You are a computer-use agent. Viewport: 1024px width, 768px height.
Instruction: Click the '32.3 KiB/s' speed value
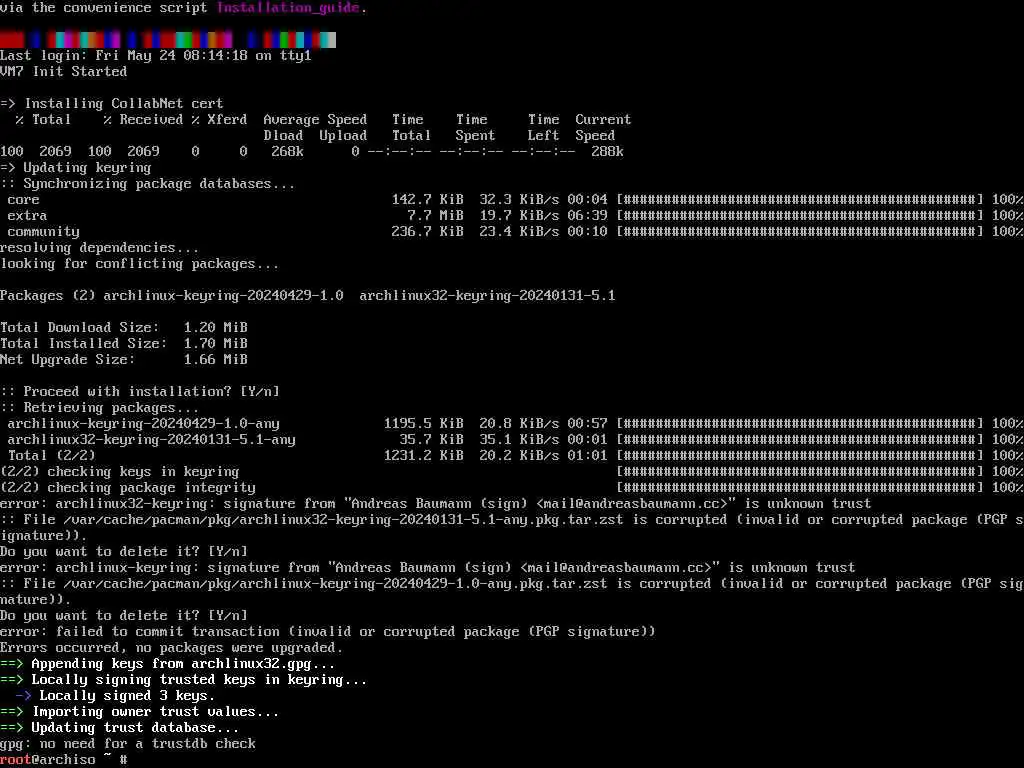pyautogui.click(x=519, y=200)
